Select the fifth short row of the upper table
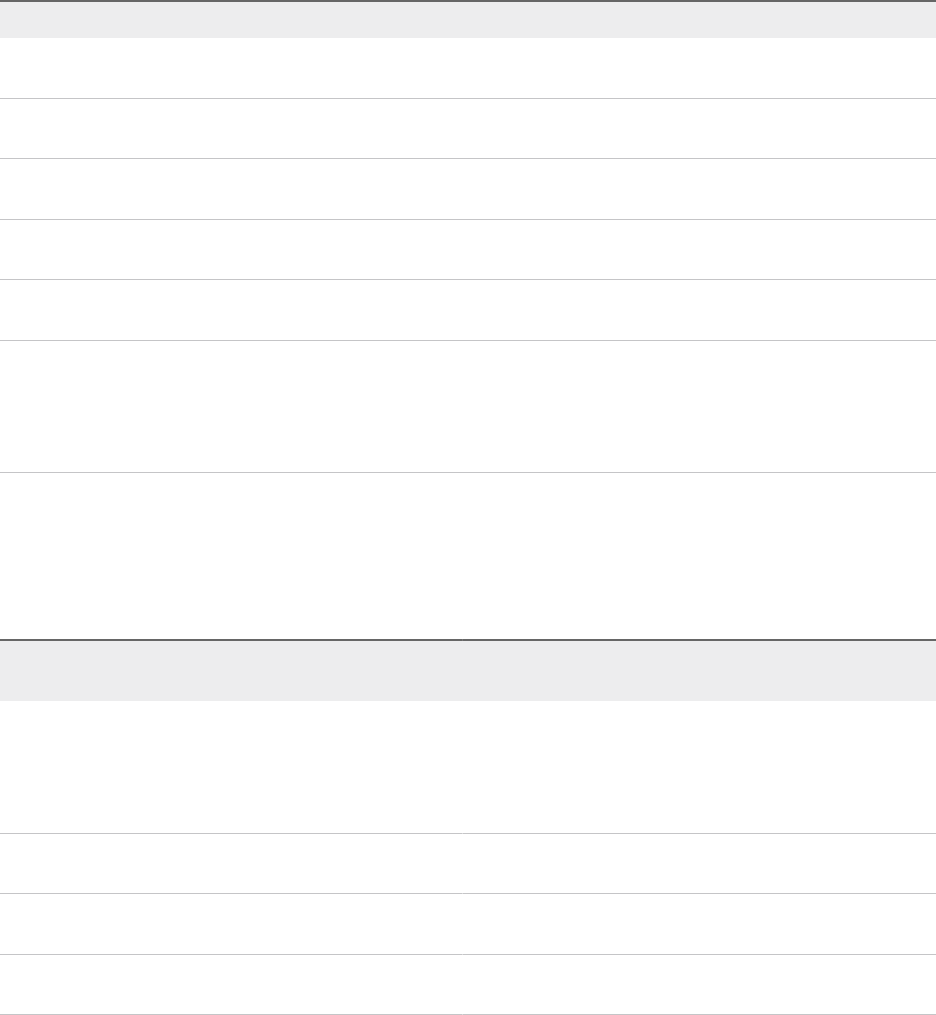The image size is (936, 1015). (468, 310)
